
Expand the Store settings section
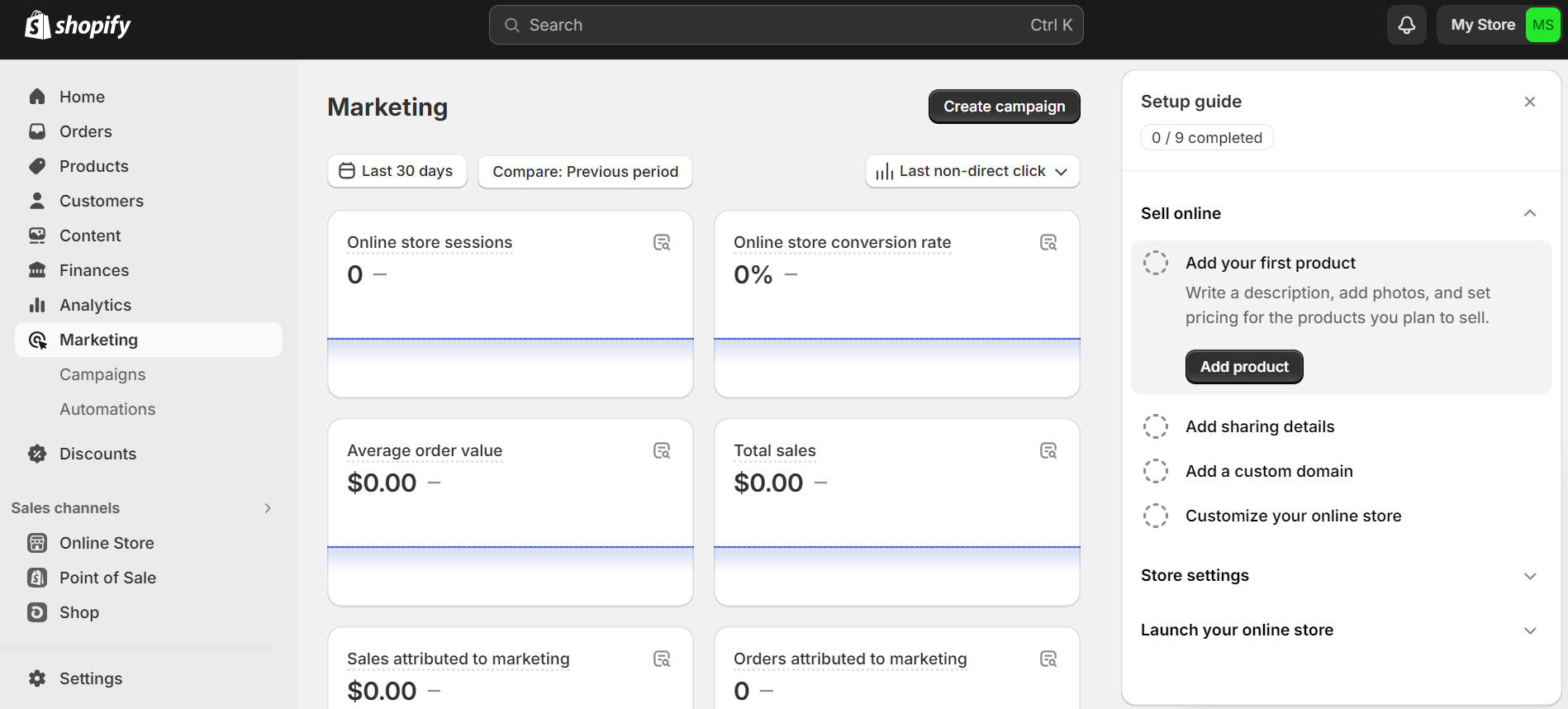(1530, 576)
